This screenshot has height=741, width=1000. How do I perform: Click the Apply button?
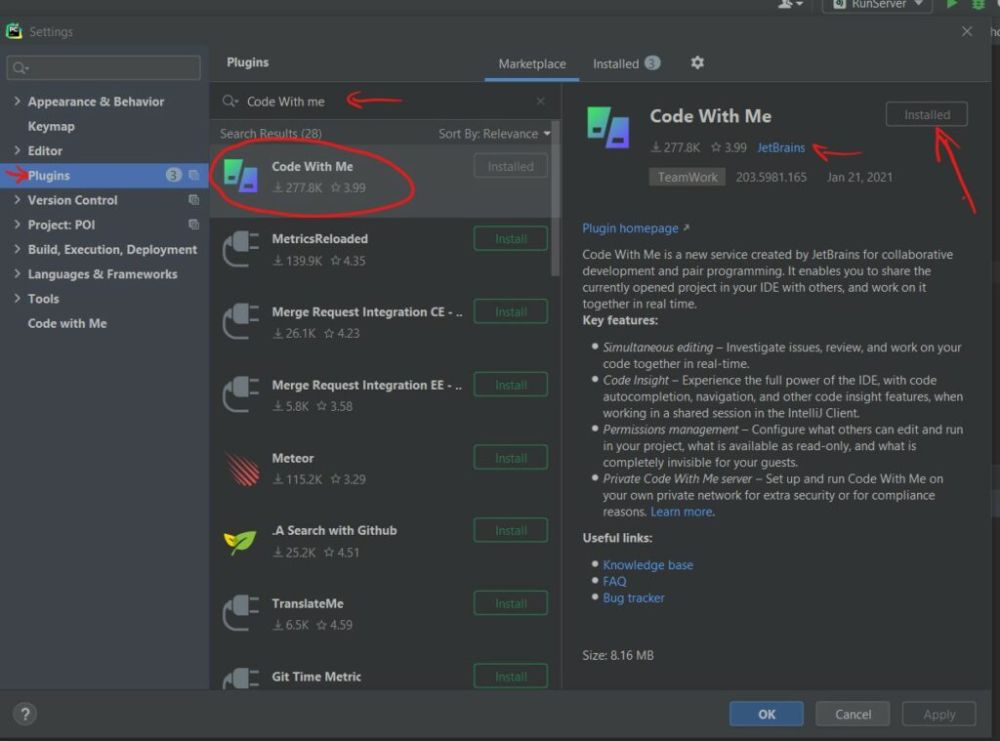click(x=939, y=714)
